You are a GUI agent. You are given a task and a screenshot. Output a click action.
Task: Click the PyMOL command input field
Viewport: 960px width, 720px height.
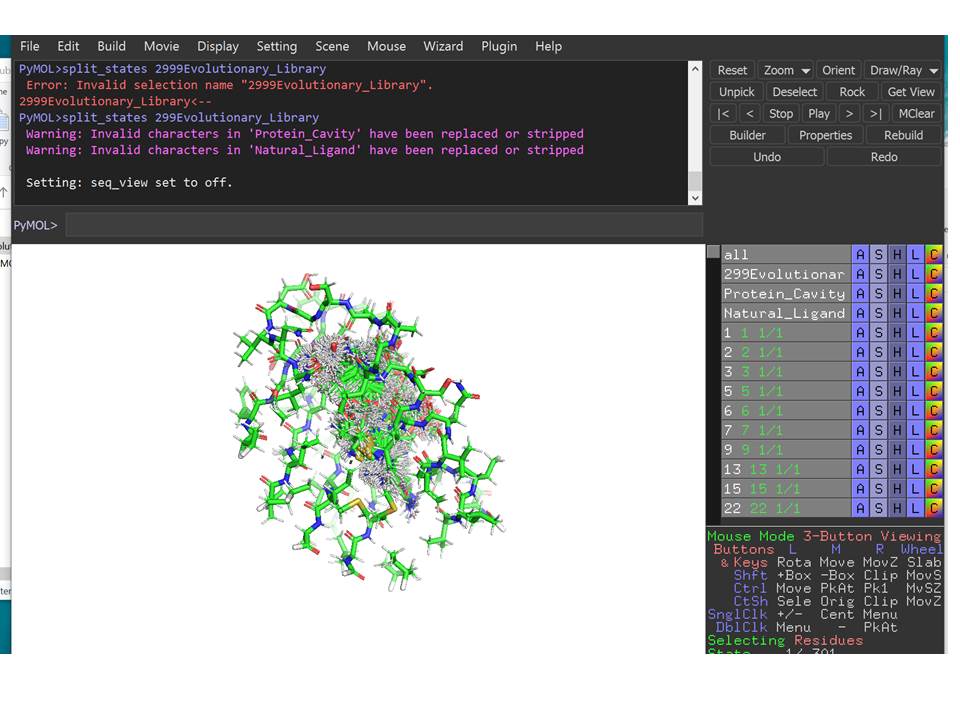point(384,225)
